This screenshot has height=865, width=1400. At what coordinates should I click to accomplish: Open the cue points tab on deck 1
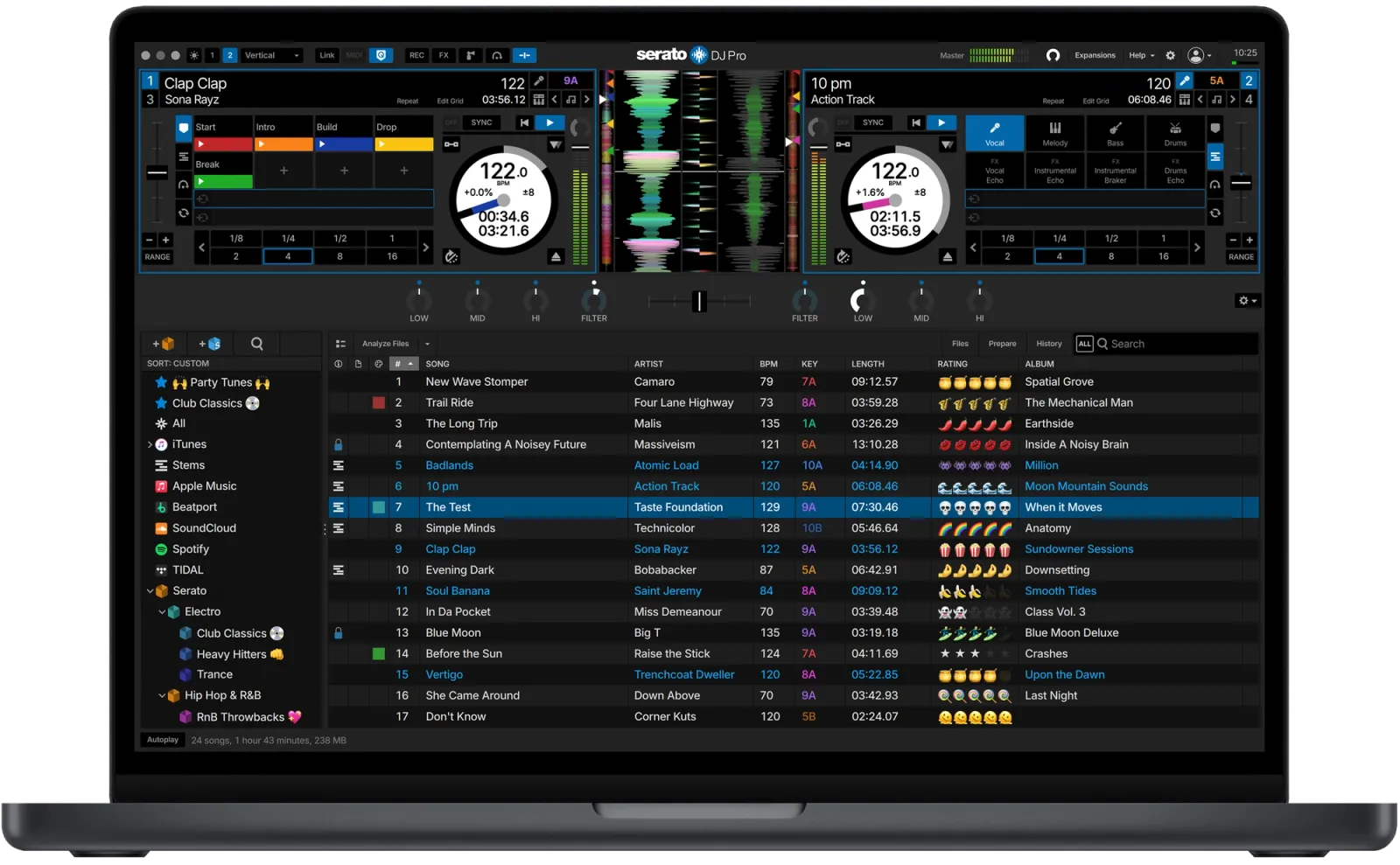(184, 129)
